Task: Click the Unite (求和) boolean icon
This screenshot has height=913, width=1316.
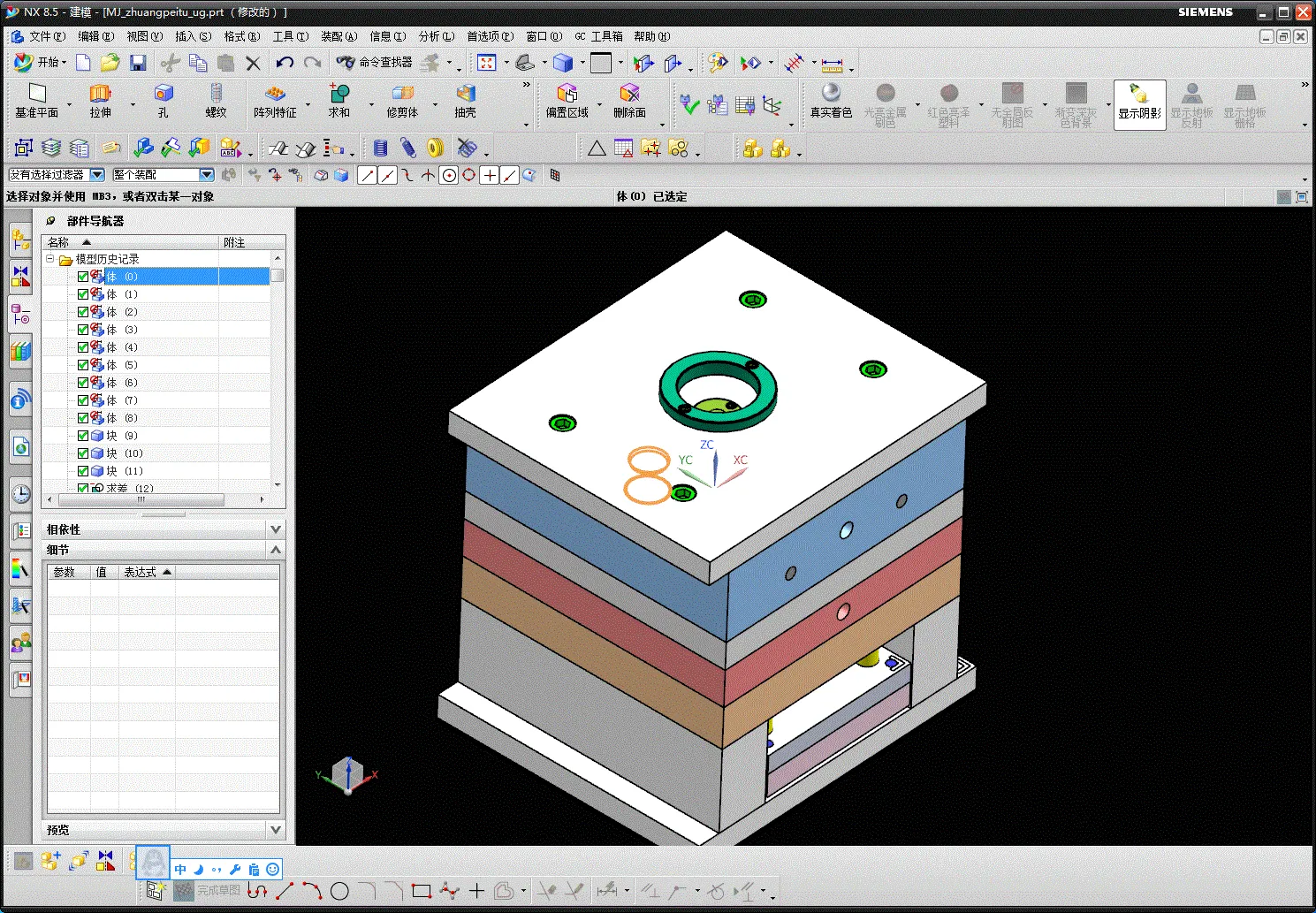Action: click(x=339, y=94)
